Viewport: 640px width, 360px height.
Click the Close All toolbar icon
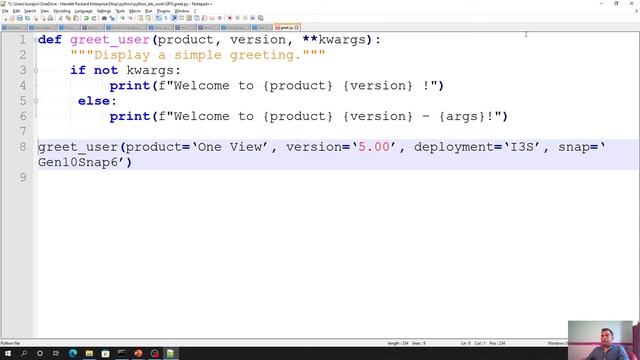tap(43, 18)
